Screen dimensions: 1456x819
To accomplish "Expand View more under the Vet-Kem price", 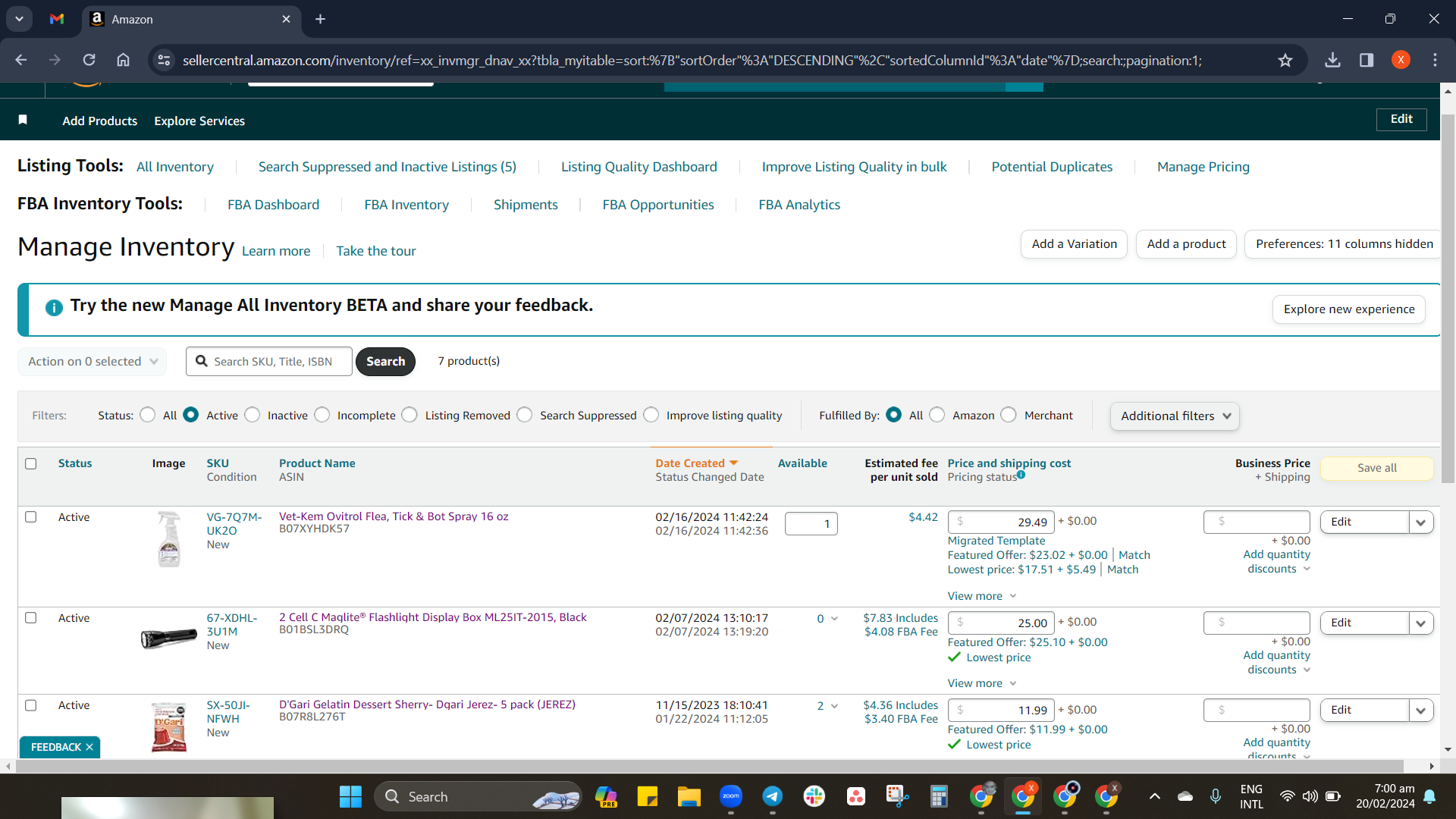I will (x=981, y=596).
